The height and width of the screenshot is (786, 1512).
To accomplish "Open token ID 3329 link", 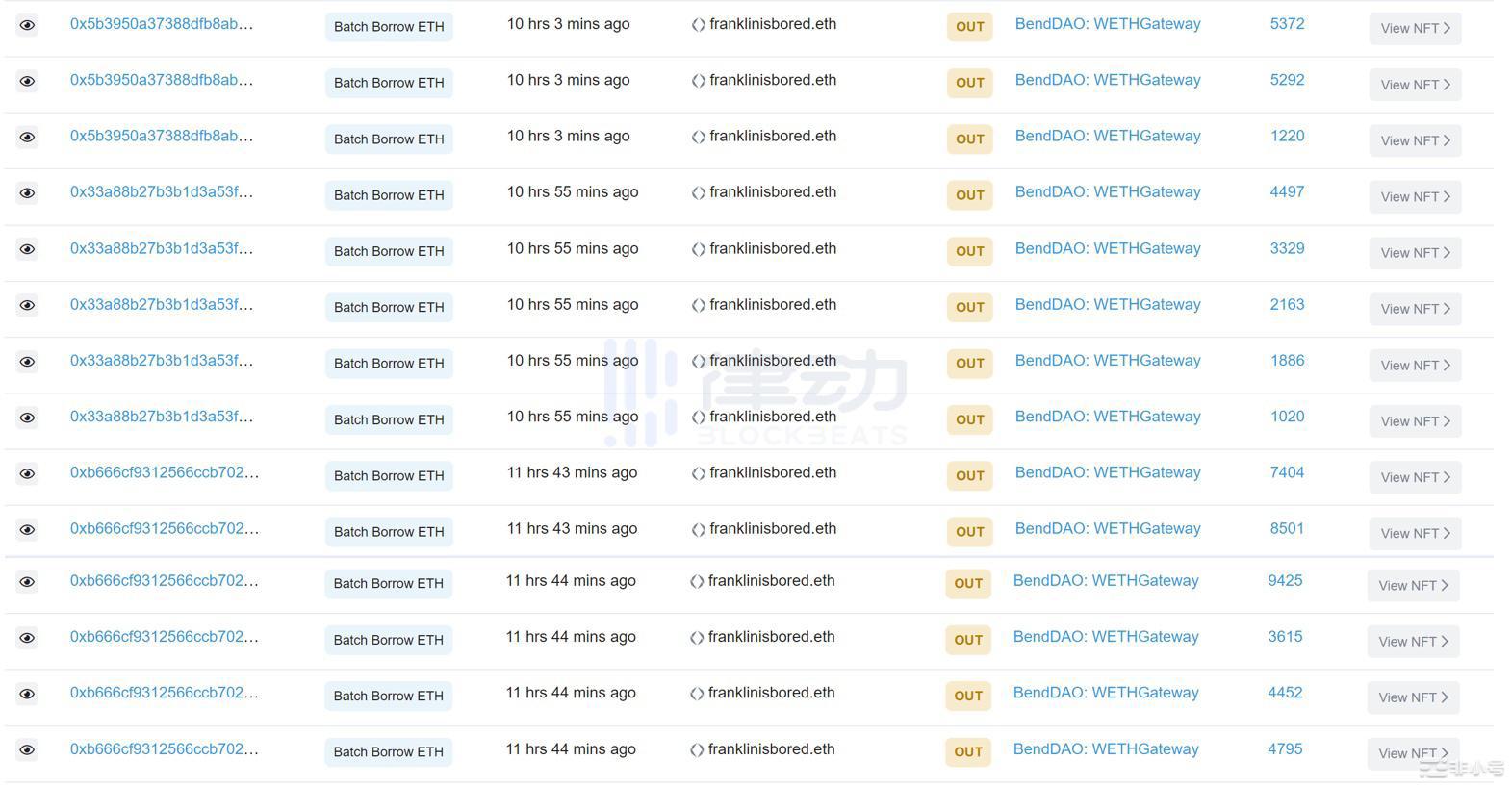I will (x=1287, y=248).
